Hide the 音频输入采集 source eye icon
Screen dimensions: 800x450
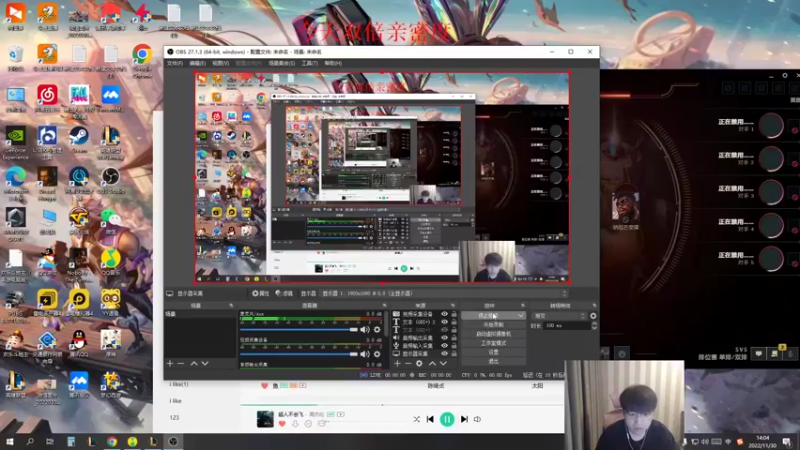tap(444, 345)
